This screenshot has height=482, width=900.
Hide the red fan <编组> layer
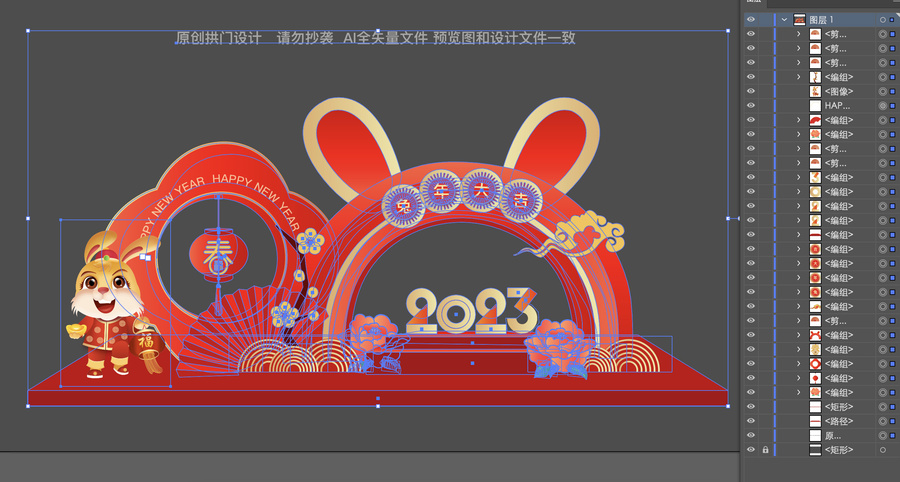tap(751, 120)
